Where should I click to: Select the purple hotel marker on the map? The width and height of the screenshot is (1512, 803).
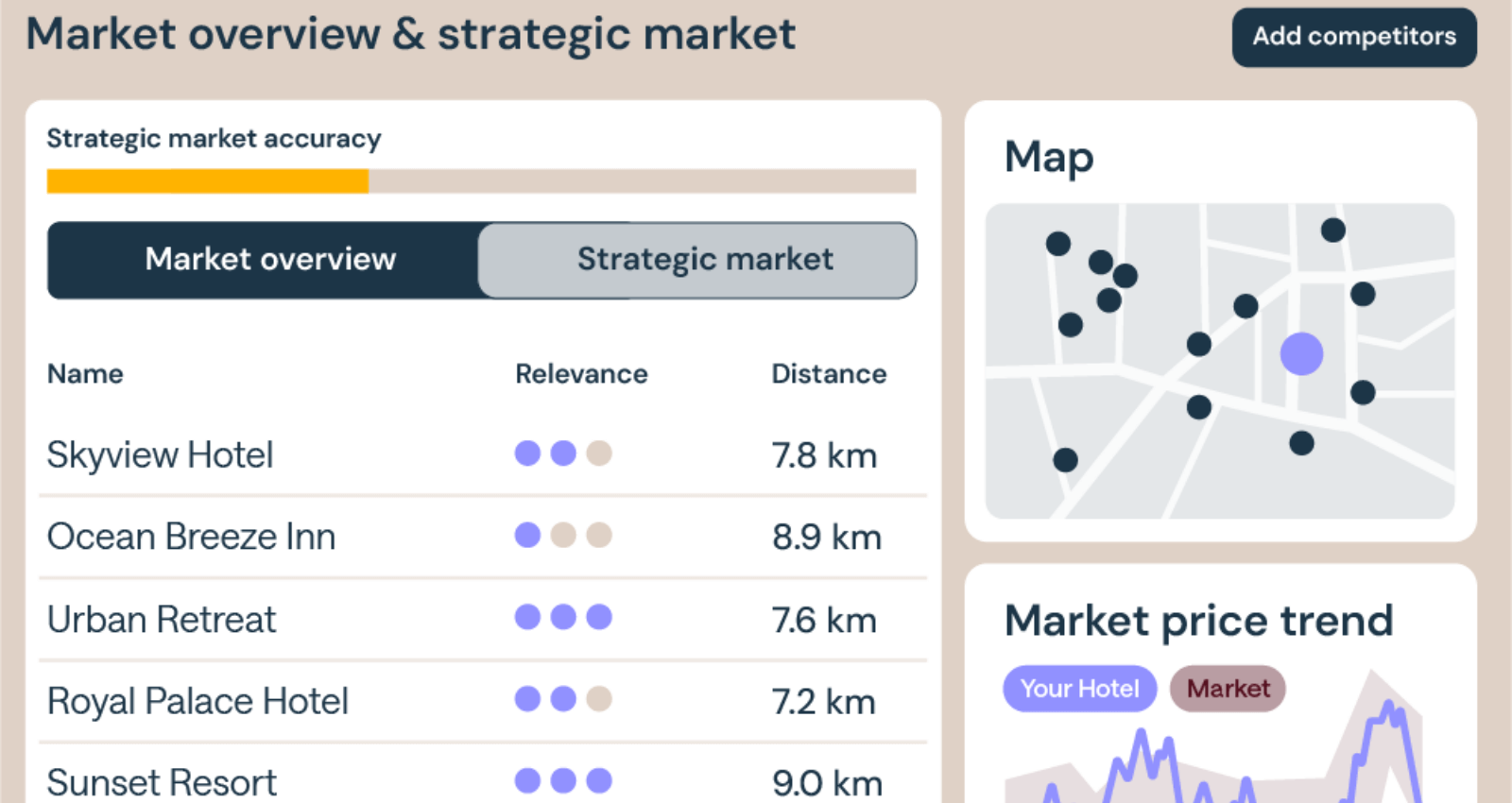point(1301,354)
